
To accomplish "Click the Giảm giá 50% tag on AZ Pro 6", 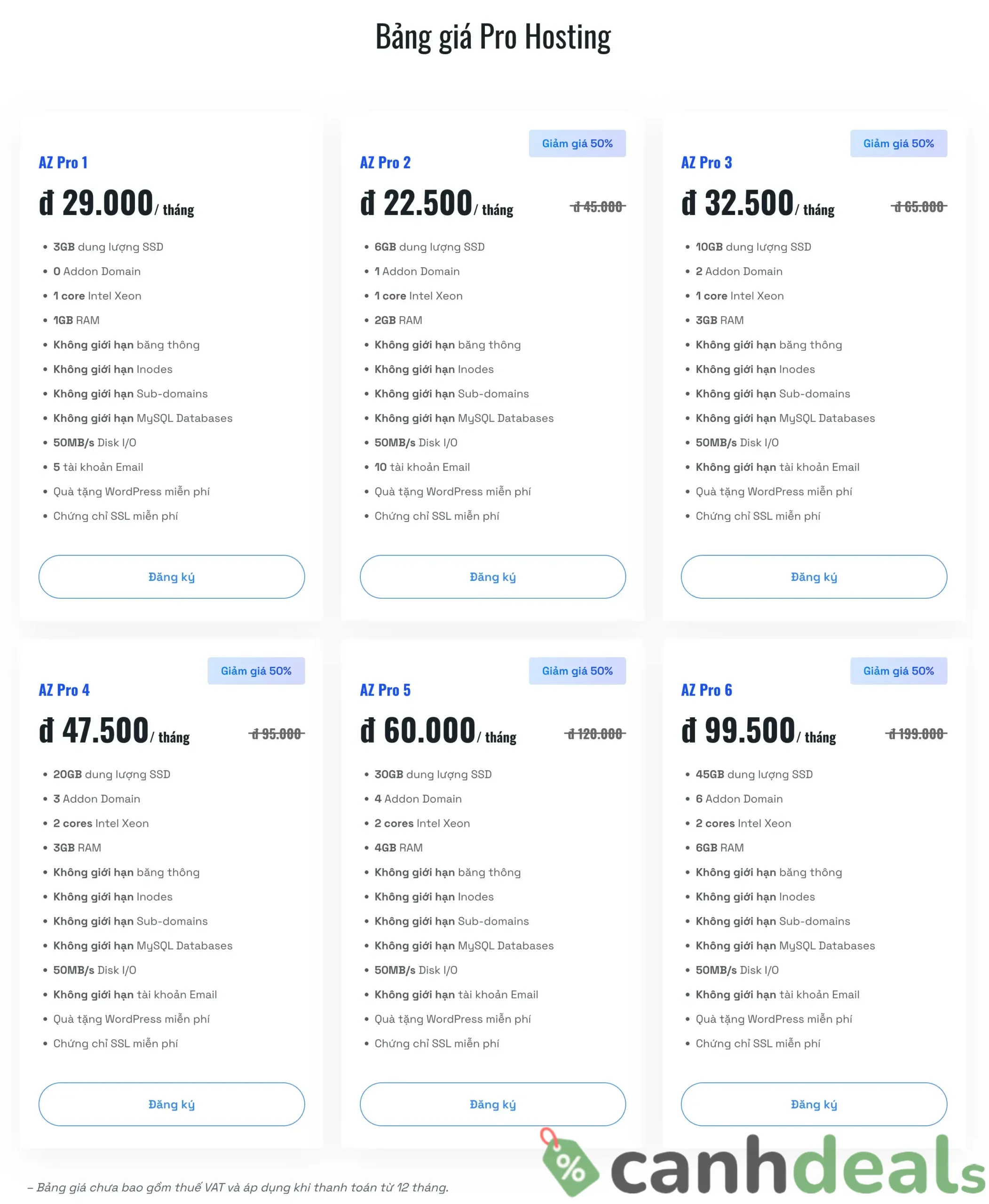I will [898, 671].
